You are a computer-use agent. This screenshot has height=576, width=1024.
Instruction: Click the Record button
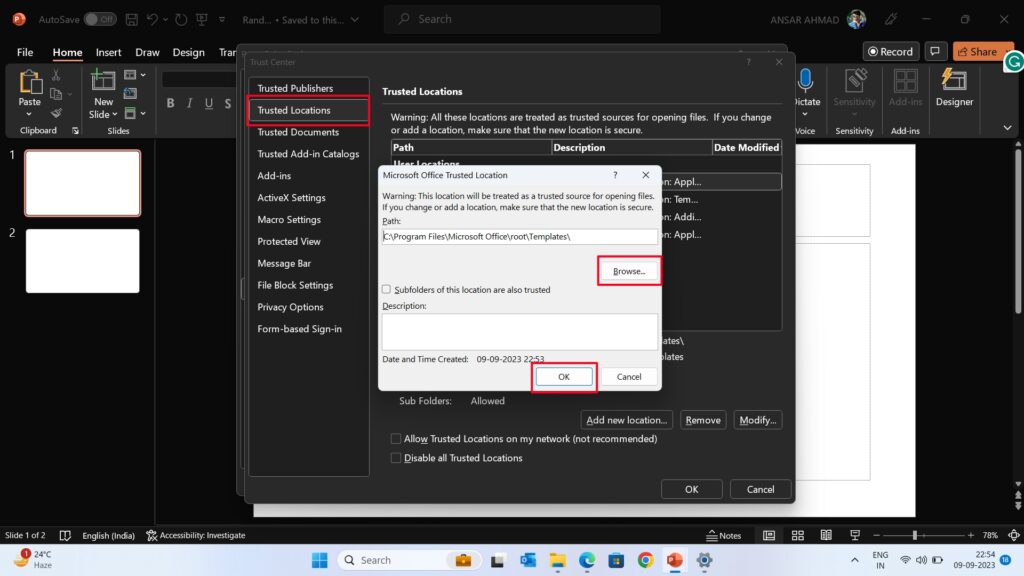pyautogui.click(x=891, y=52)
